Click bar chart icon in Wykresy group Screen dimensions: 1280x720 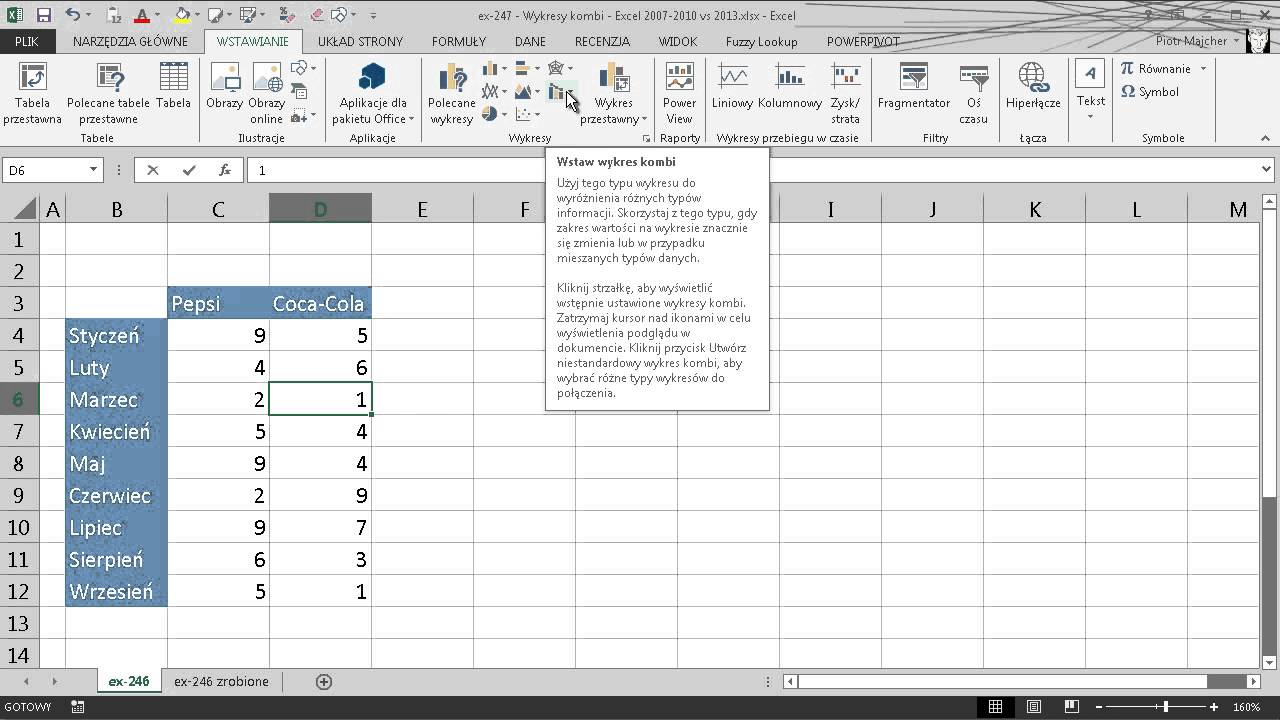522,68
